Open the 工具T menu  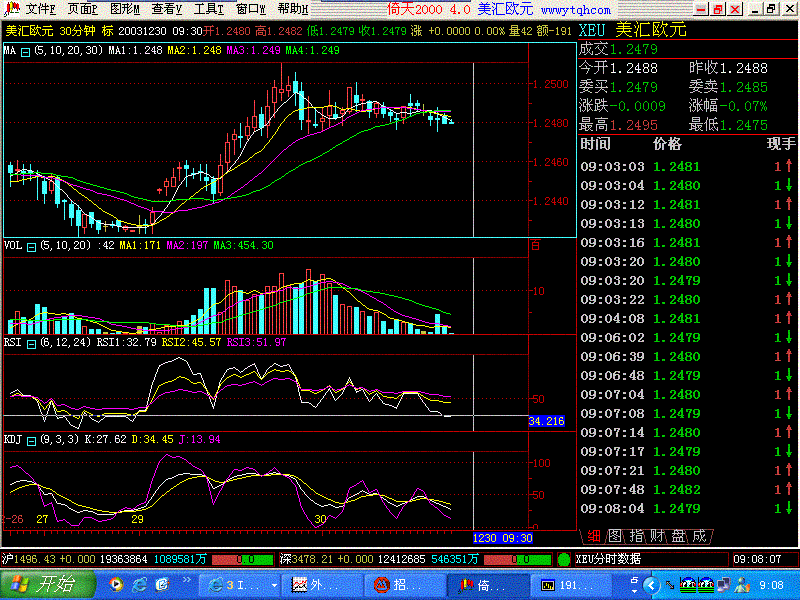pyautogui.click(x=209, y=9)
